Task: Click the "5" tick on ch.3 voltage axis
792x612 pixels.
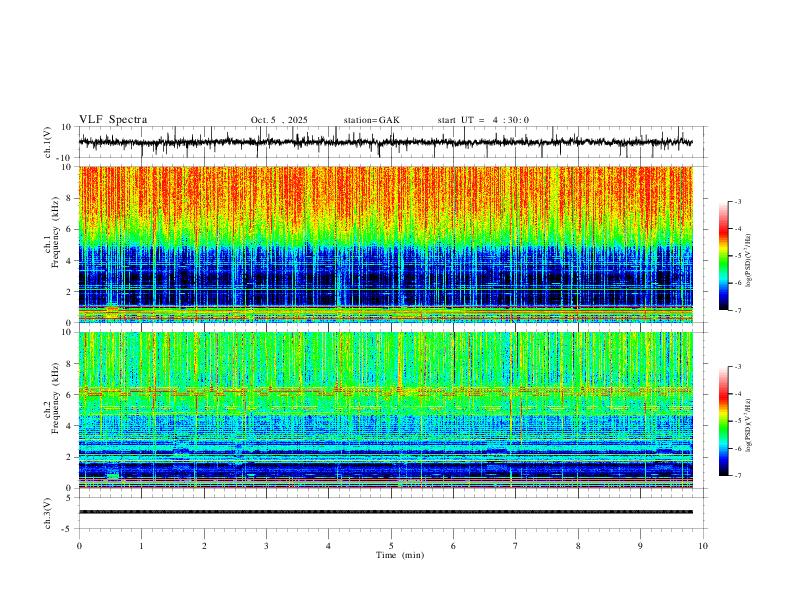Action: [70, 497]
